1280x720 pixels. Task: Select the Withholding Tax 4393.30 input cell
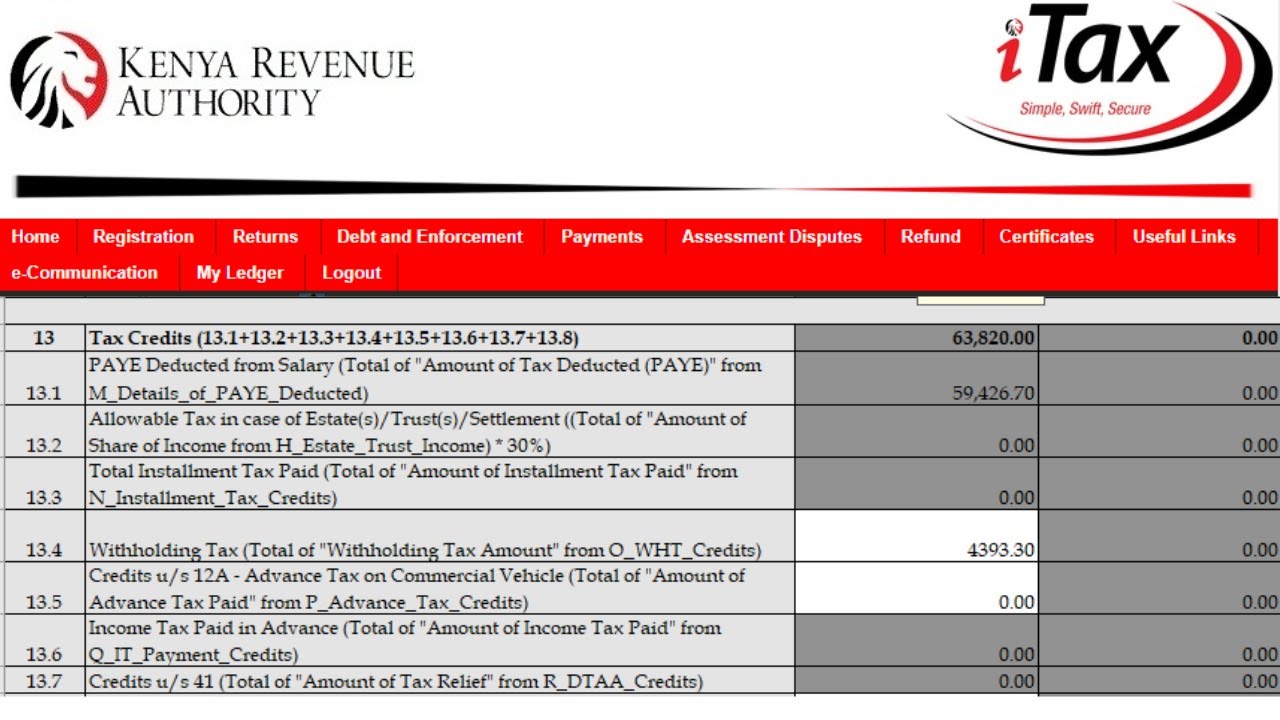[x=917, y=536]
